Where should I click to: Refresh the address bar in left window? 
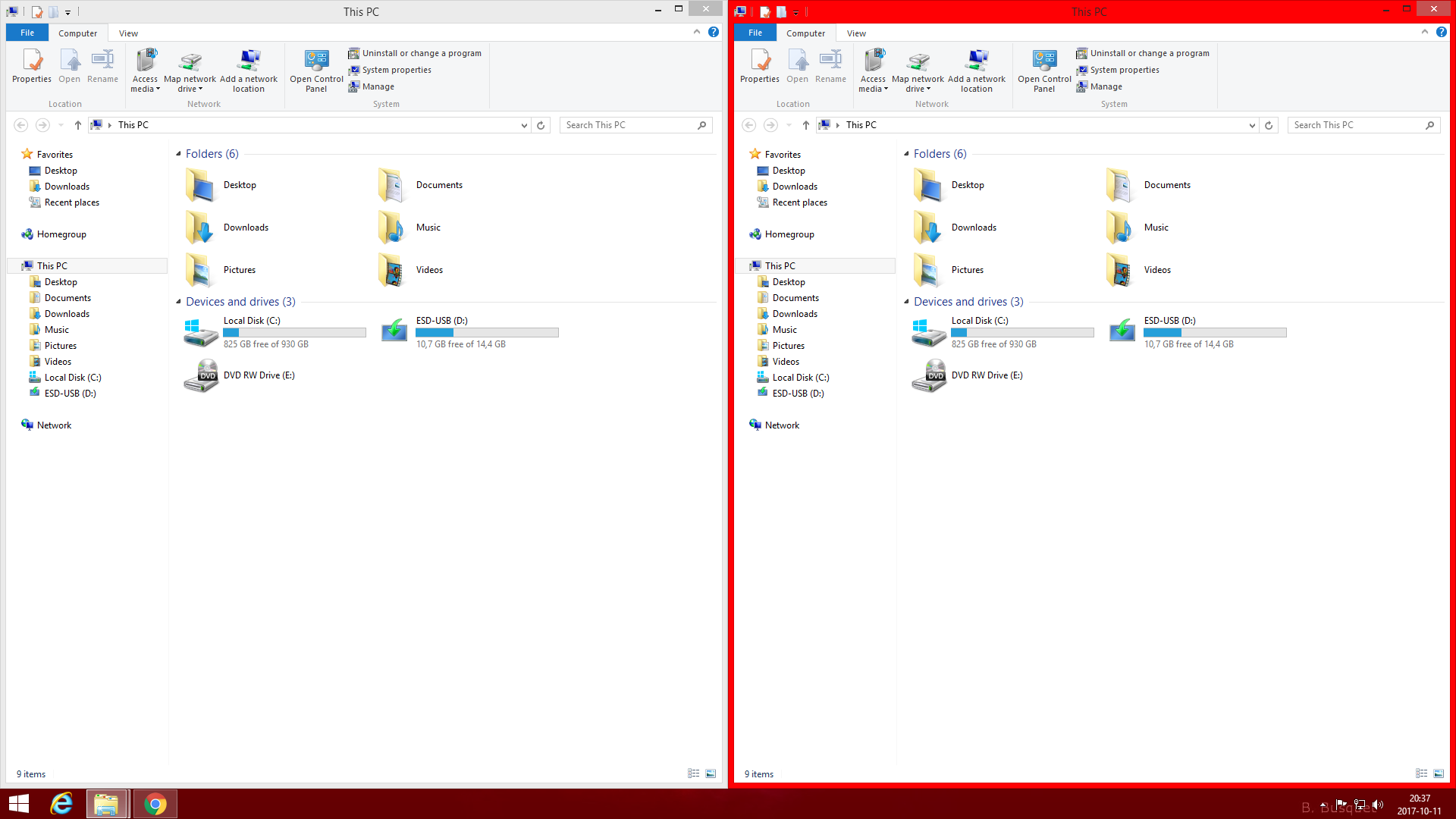click(x=541, y=125)
